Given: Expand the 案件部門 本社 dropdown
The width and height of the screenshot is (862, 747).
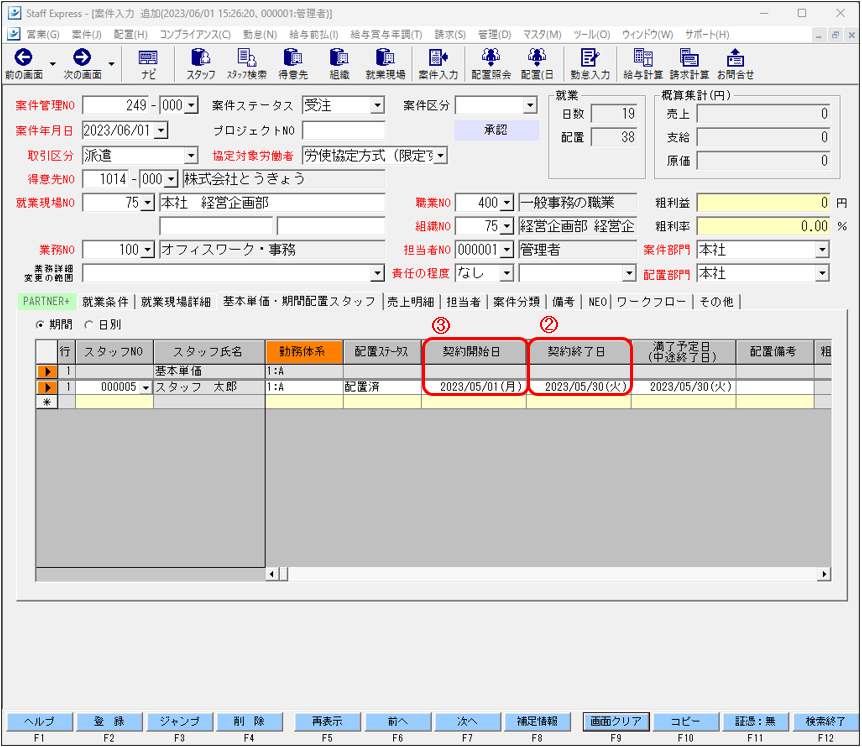Looking at the screenshot, I should click(822, 250).
